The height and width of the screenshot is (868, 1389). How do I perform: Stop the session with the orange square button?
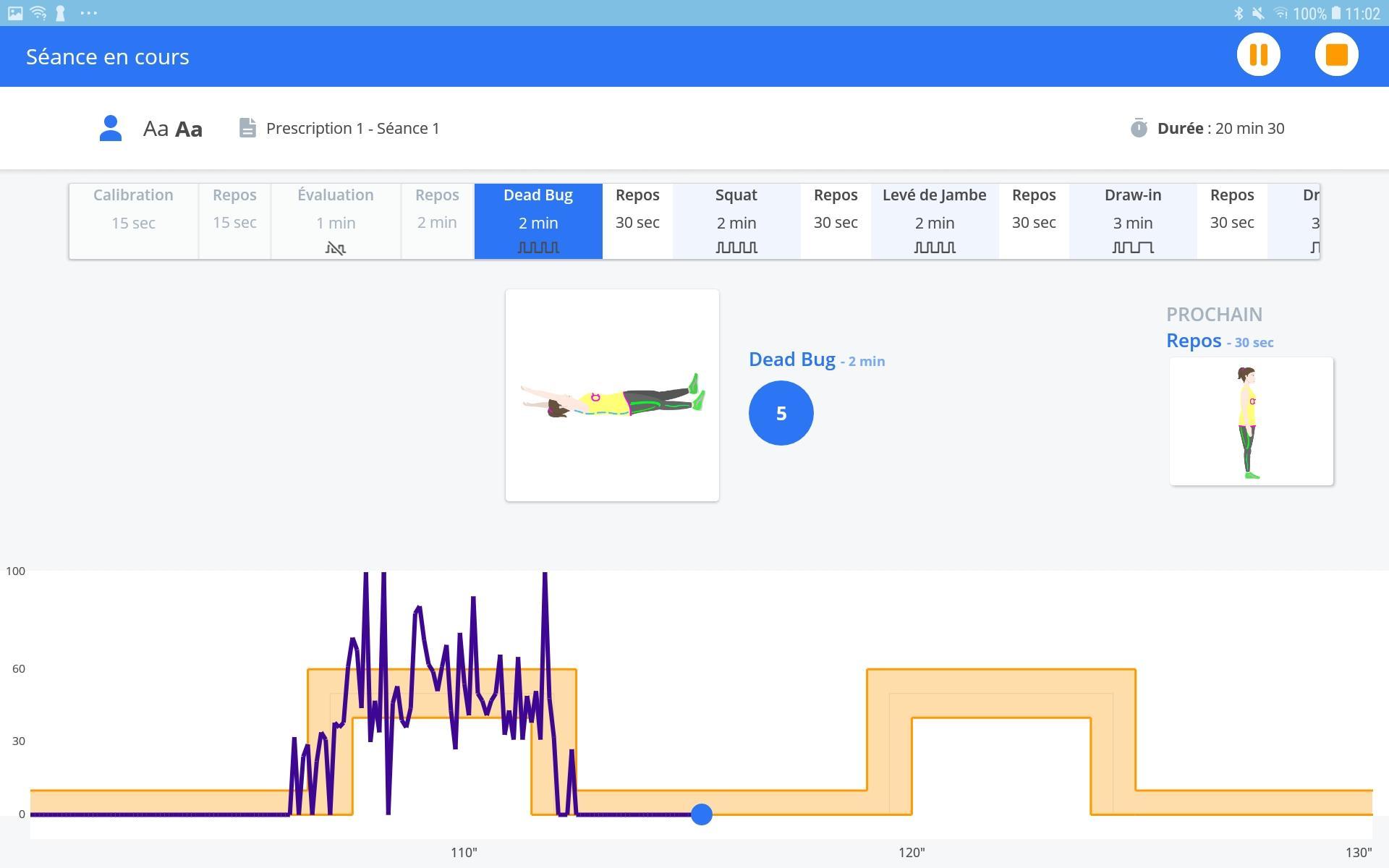pyautogui.click(x=1336, y=55)
